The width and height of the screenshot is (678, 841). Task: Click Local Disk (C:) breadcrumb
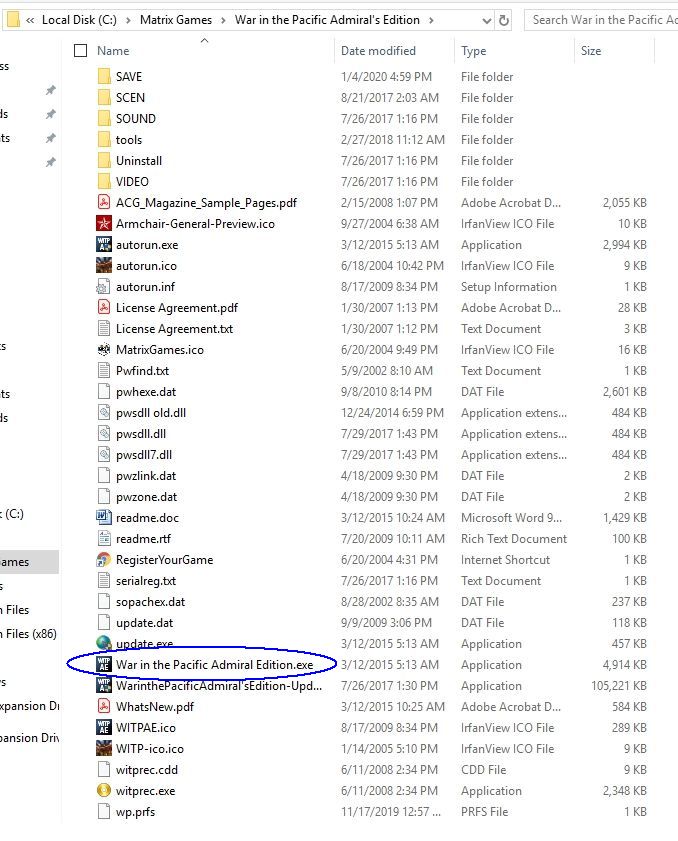(79, 20)
